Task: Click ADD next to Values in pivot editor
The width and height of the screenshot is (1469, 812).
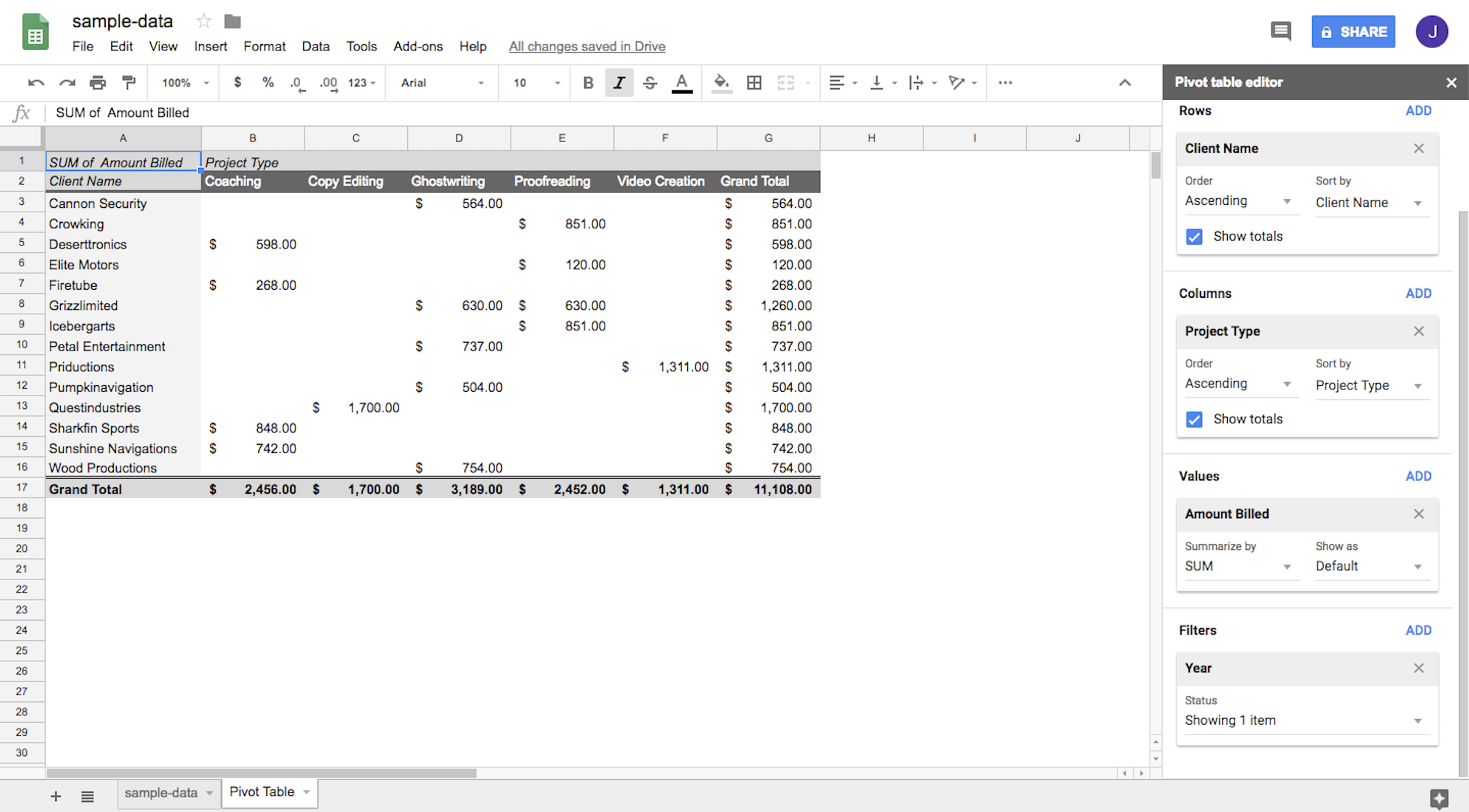Action: pyautogui.click(x=1417, y=475)
